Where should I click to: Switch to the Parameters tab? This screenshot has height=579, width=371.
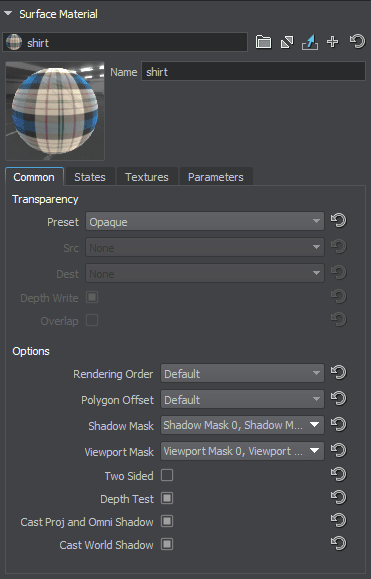pyautogui.click(x=216, y=177)
